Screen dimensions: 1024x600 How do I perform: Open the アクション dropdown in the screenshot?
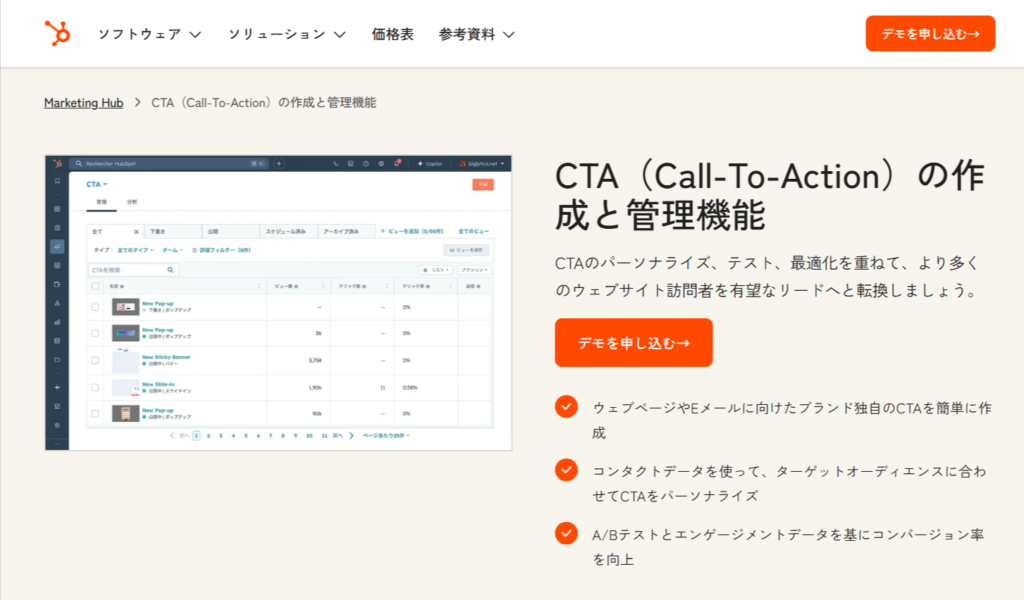tap(475, 270)
